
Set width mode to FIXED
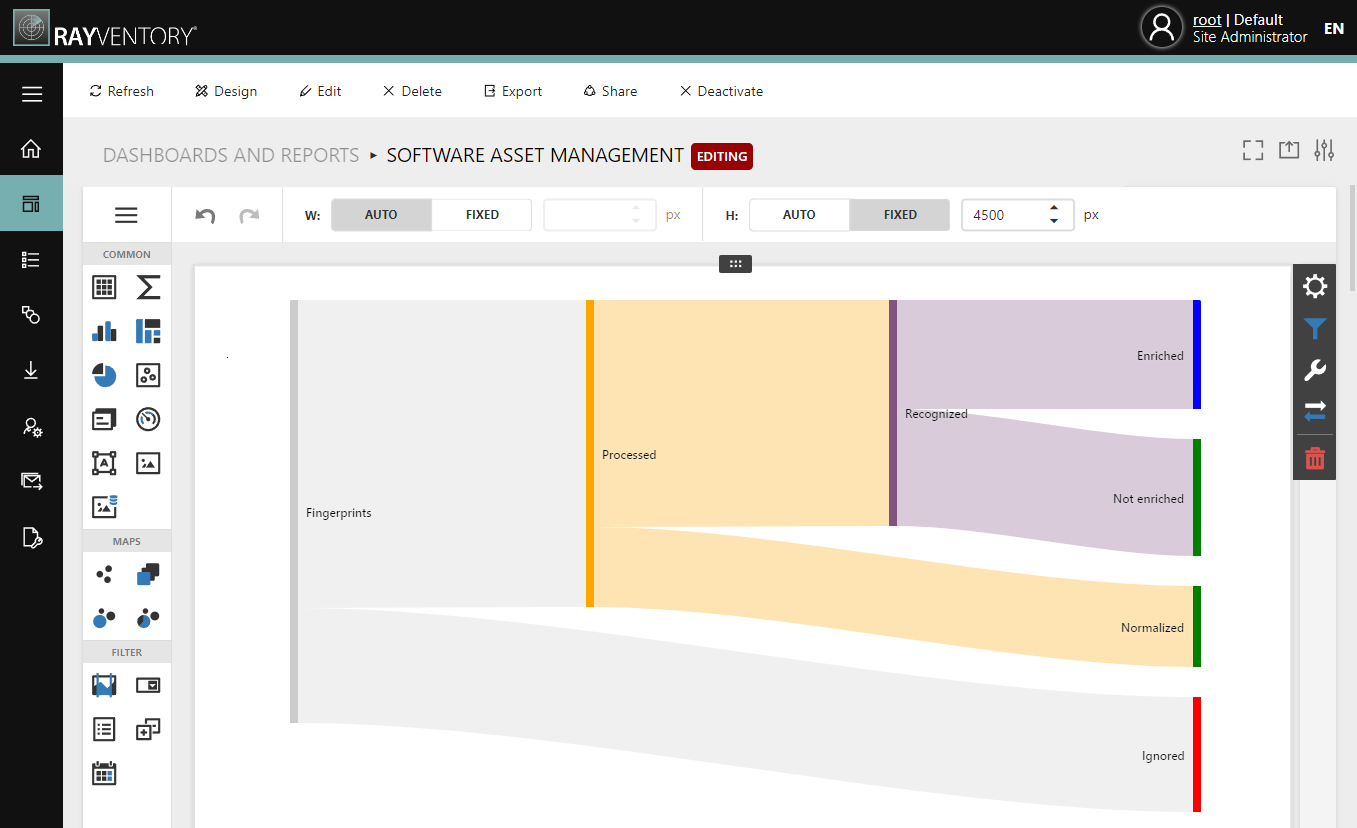[482, 215]
